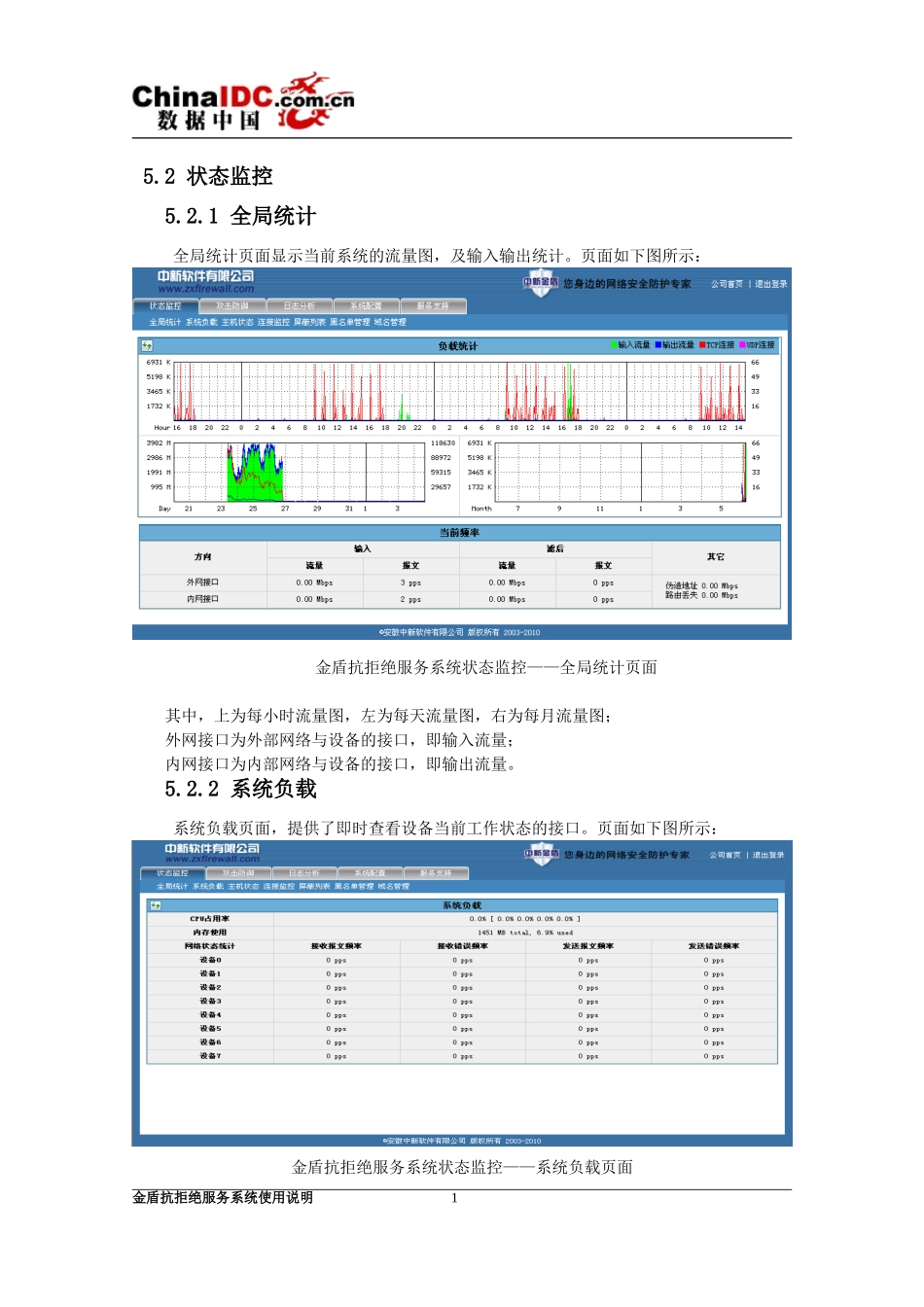
Task: Open 攻击防御 tab on 系统负载 page
Action: pyautogui.click(x=238, y=873)
